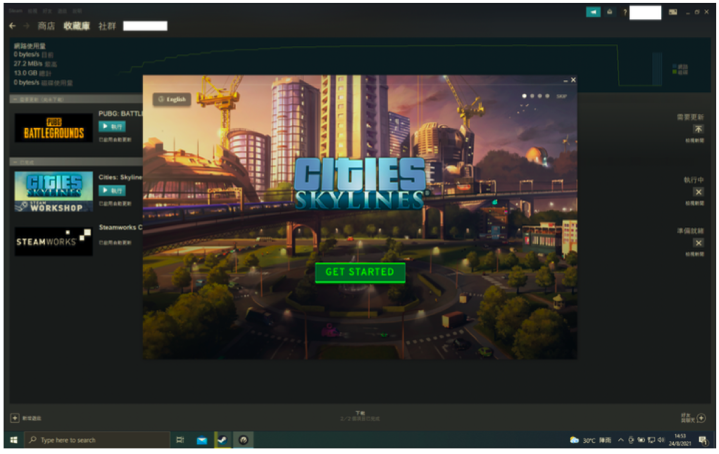Open the Windows notification center icon

click(x=703, y=440)
